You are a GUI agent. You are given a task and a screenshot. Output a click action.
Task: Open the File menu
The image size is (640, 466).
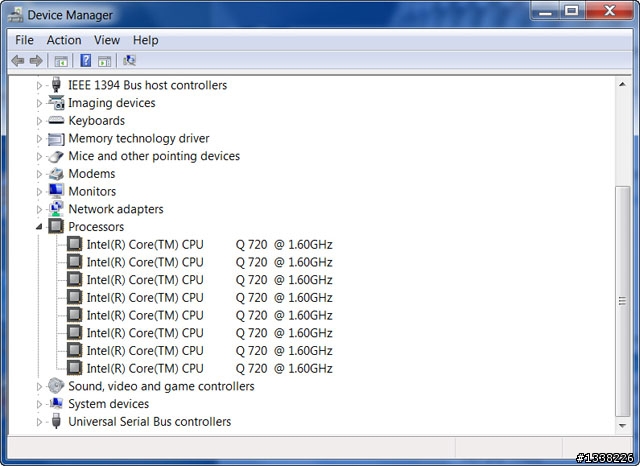click(x=24, y=40)
